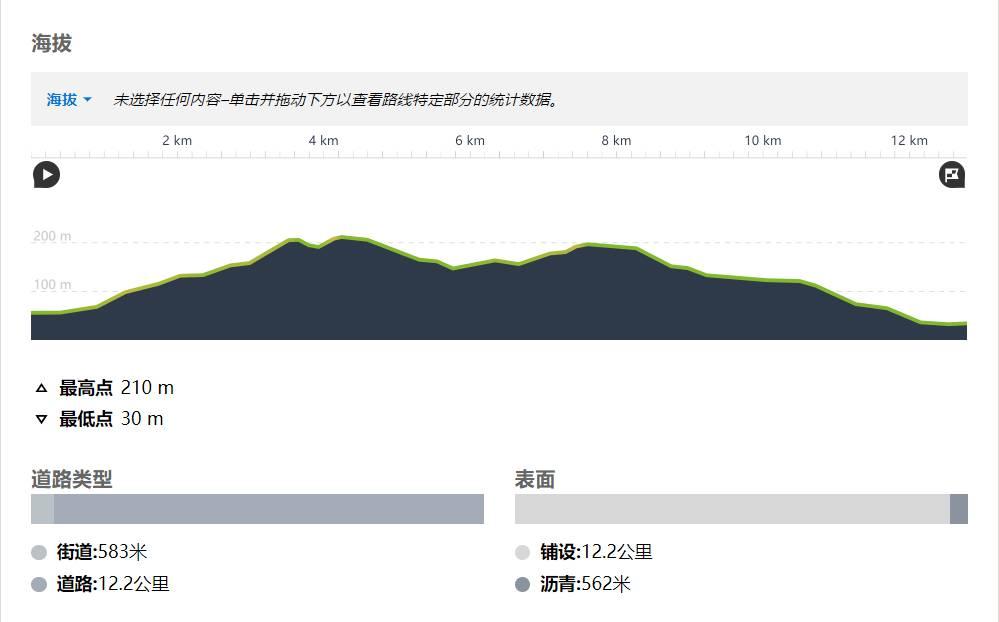Click the 沥青 legend dot

[x=522, y=585]
